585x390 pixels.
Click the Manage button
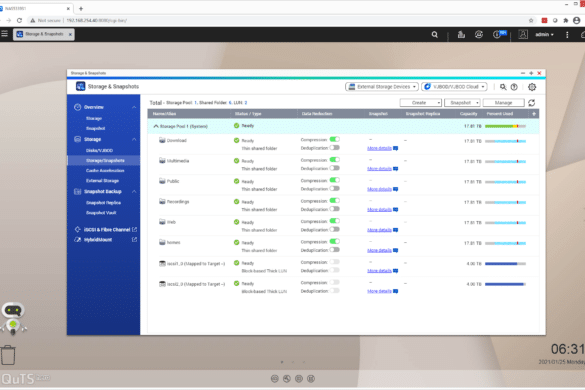click(x=503, y=103)
